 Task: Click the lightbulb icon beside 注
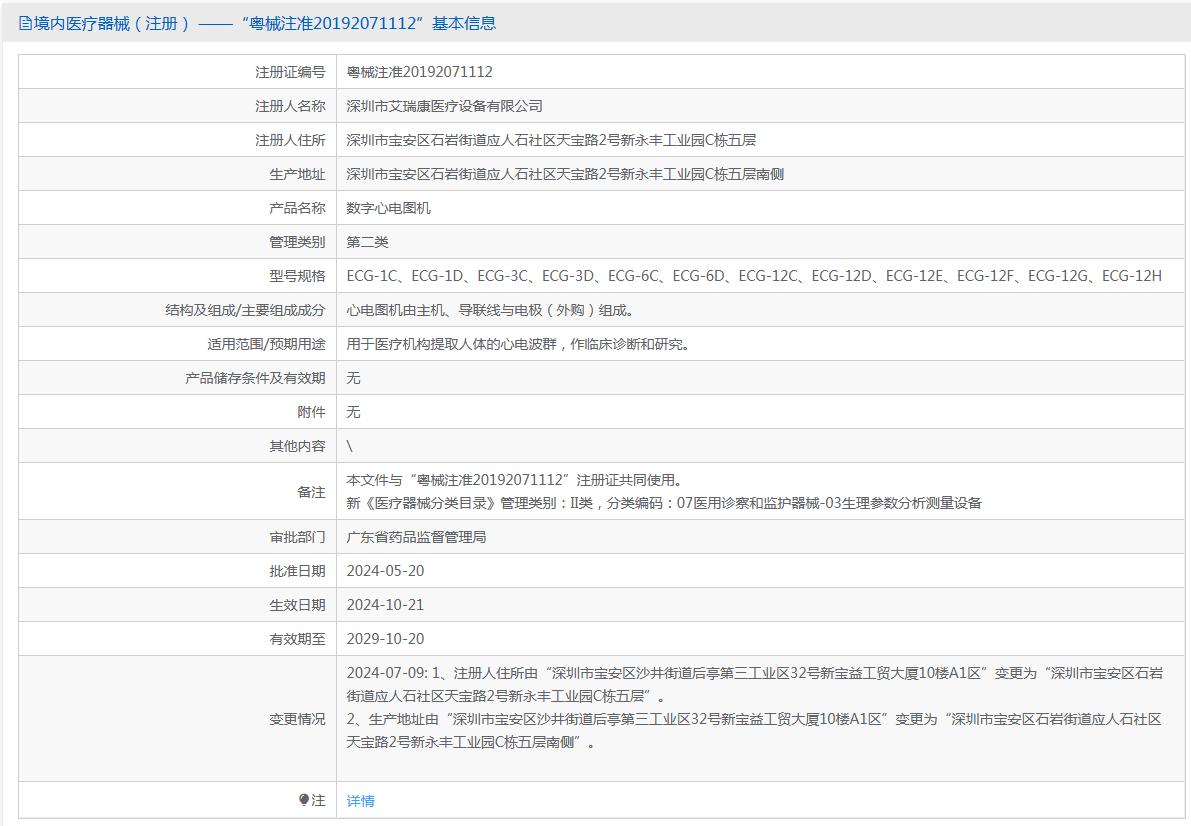pyautogui.click(x=304, y=800)
